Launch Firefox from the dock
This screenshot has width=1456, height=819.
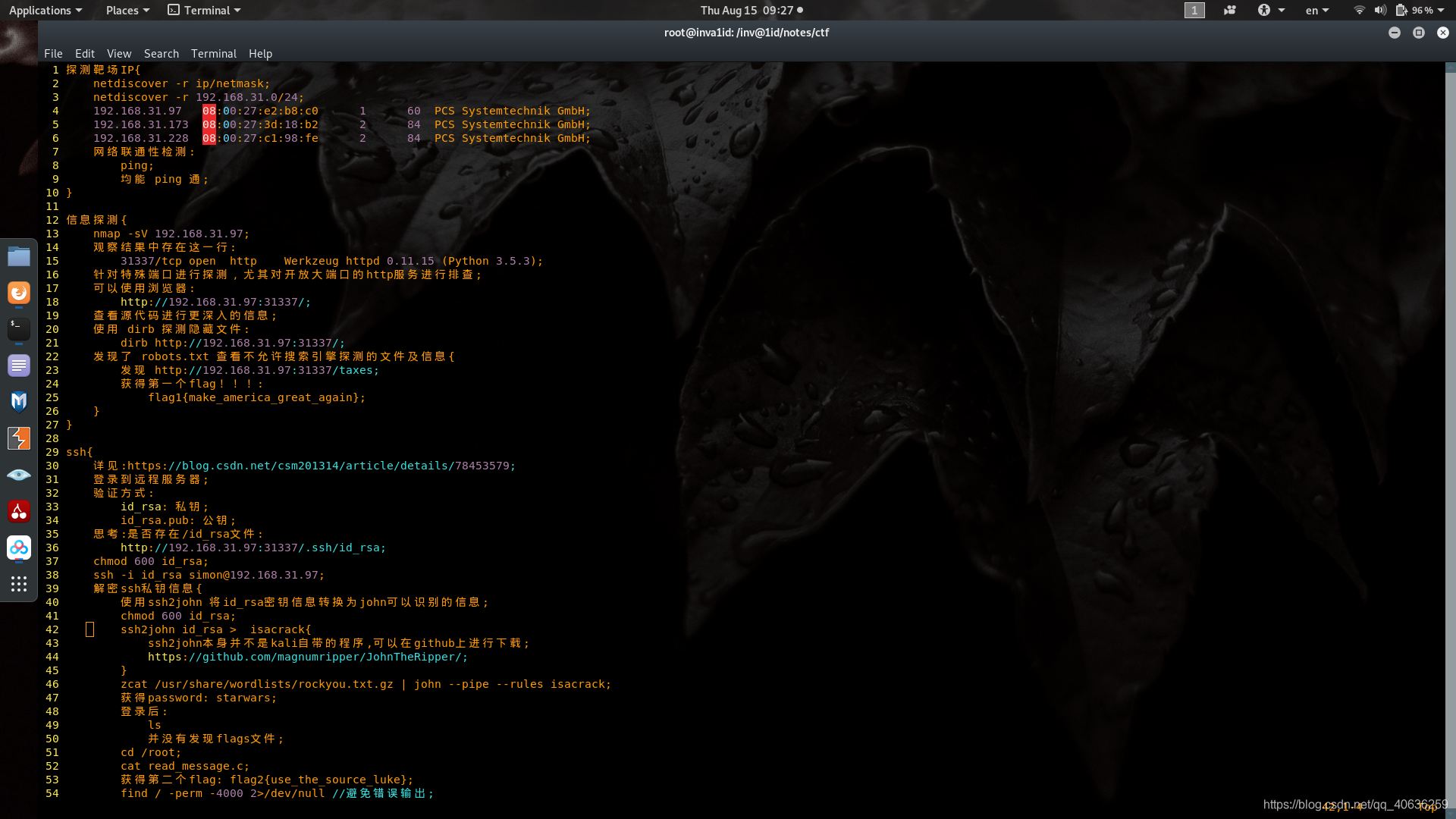pyautogui.click(x=19, y=293)
